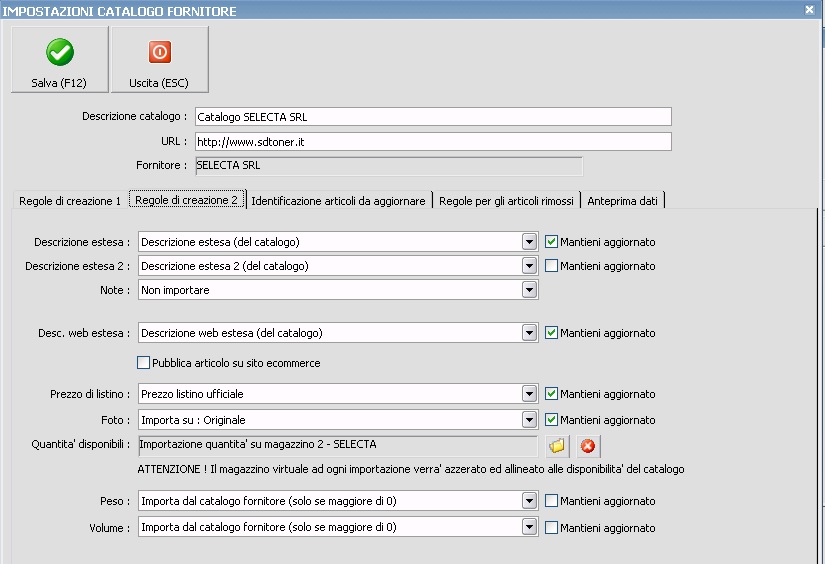Uncheck Mantieni aggiornato for Descrizione estesa

551,241
